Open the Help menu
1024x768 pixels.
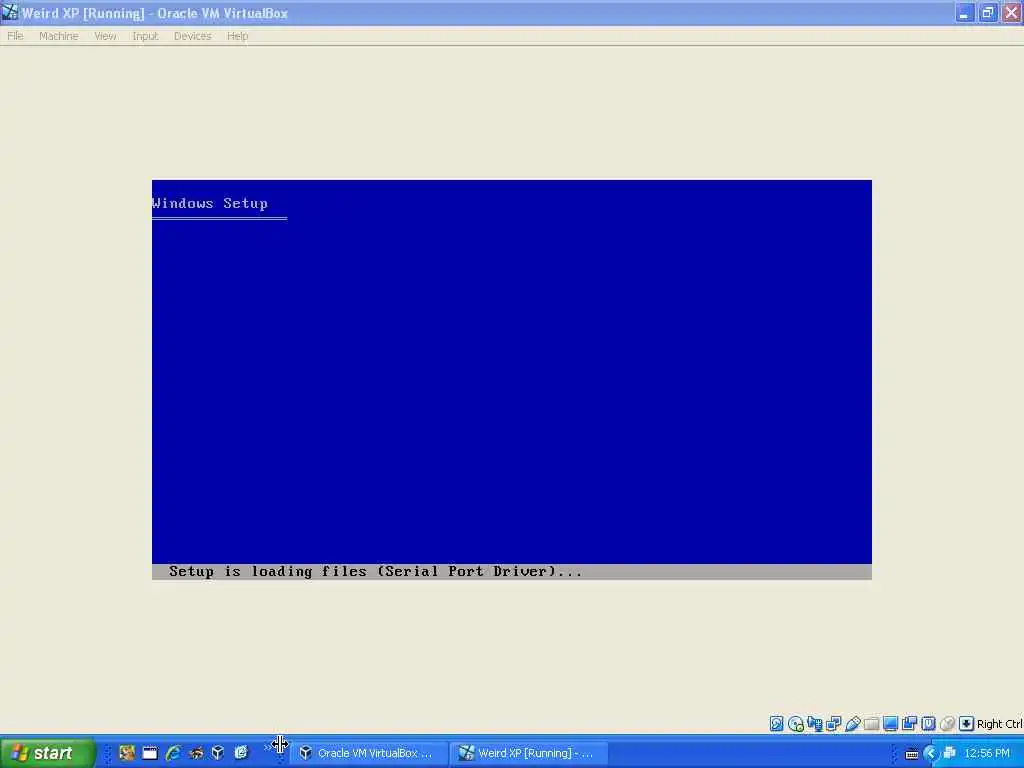pos(238,36)
